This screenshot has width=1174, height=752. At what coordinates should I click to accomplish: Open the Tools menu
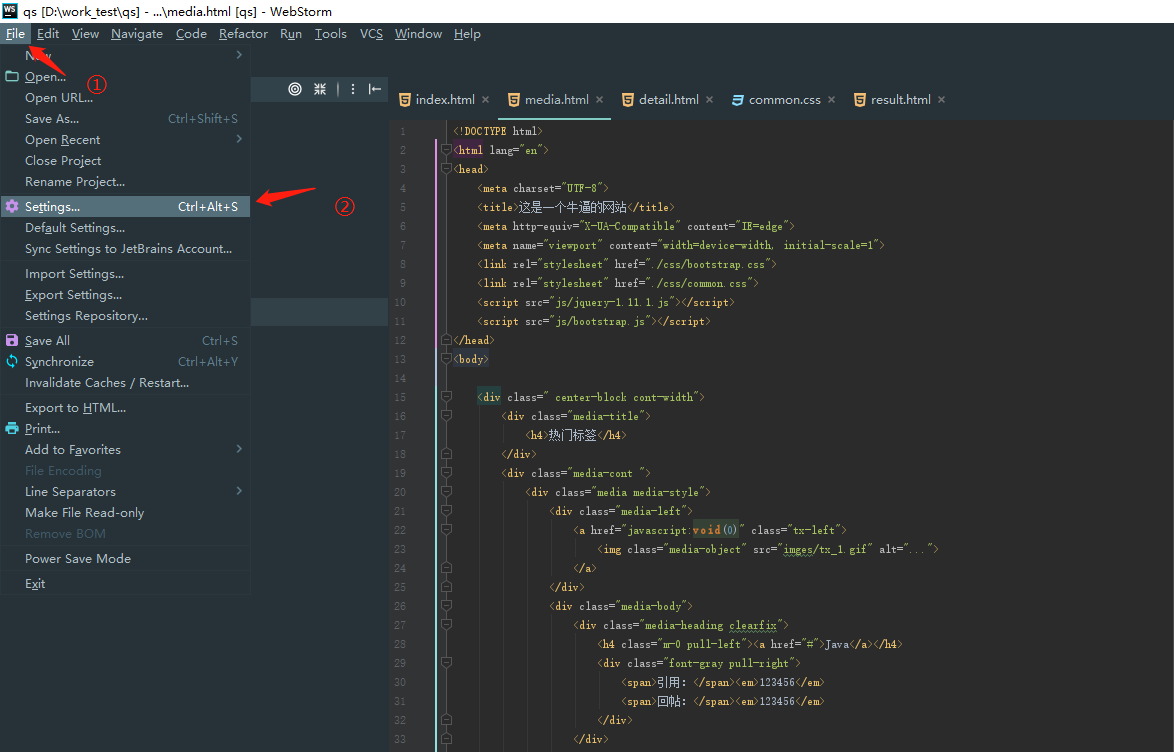click(x=331, y=34)
